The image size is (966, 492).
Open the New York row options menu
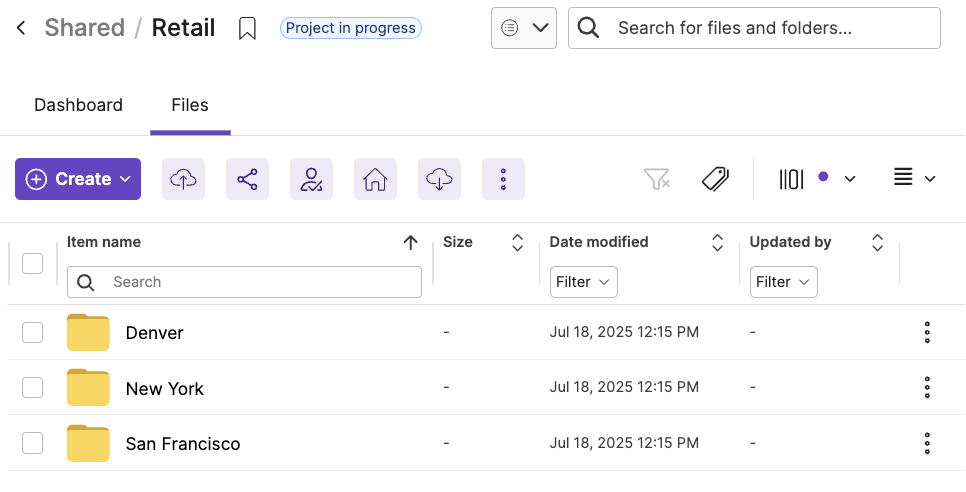pos(927,387)
